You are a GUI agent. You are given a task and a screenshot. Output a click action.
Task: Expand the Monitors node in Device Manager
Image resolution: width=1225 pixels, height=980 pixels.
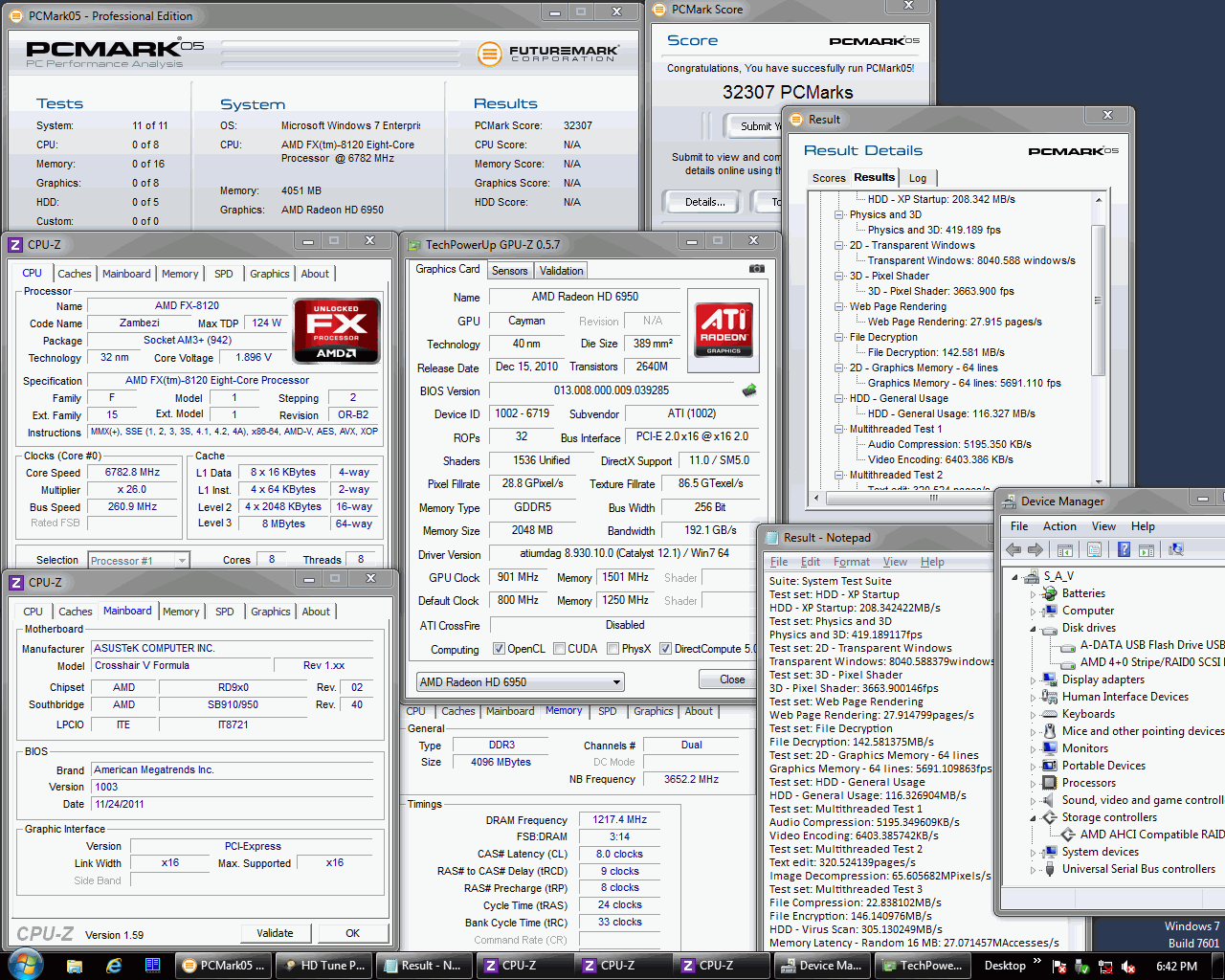pyautogui.click(x=1034, y=748)
